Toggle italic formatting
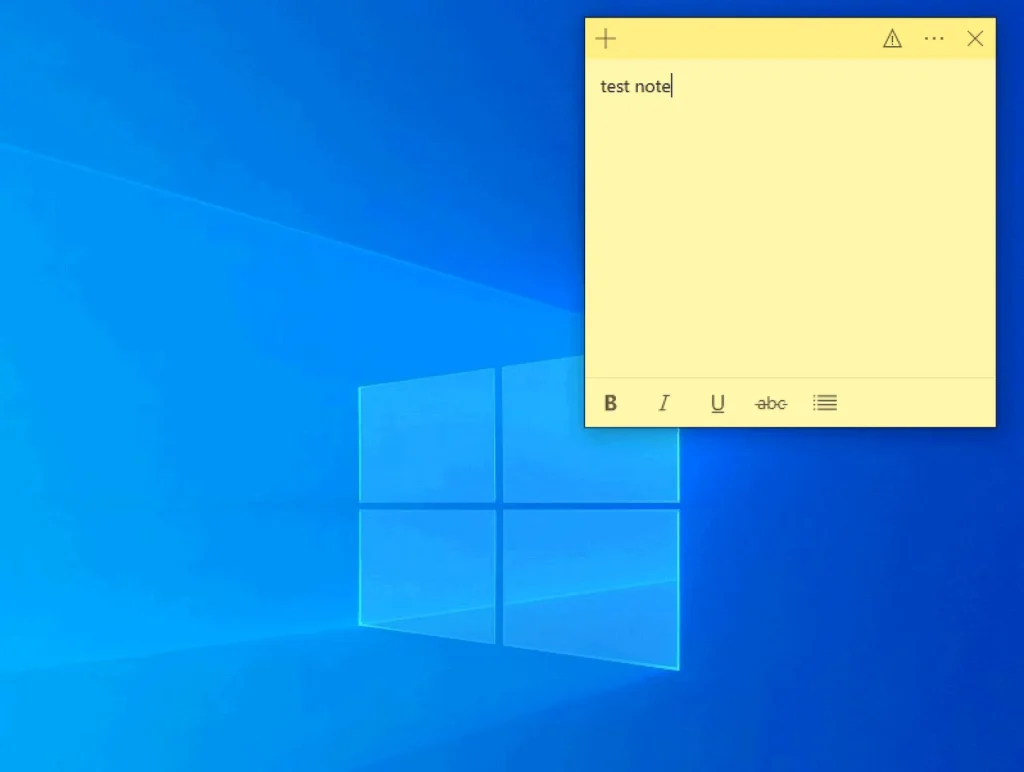 [663, 403]
